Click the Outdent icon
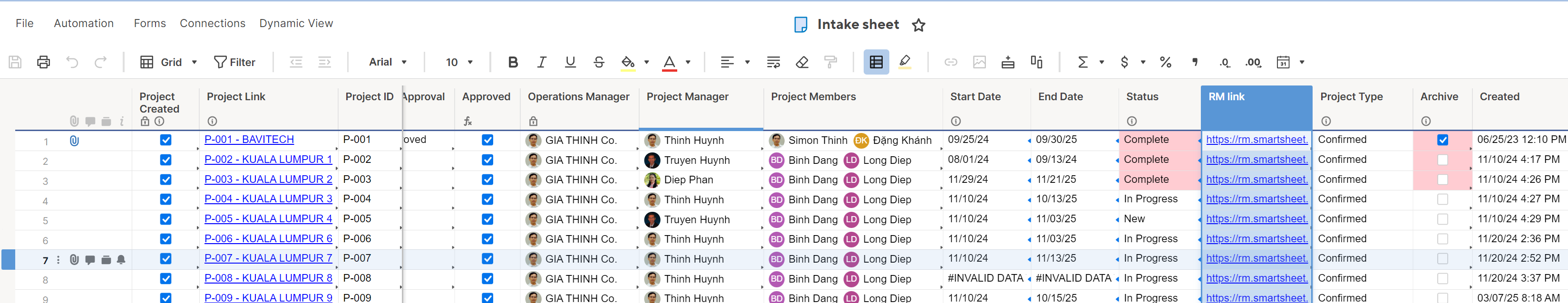Image resolution: width=1568 pixels, height=303 pixels. pyautogui.click(x=296, y=62)
